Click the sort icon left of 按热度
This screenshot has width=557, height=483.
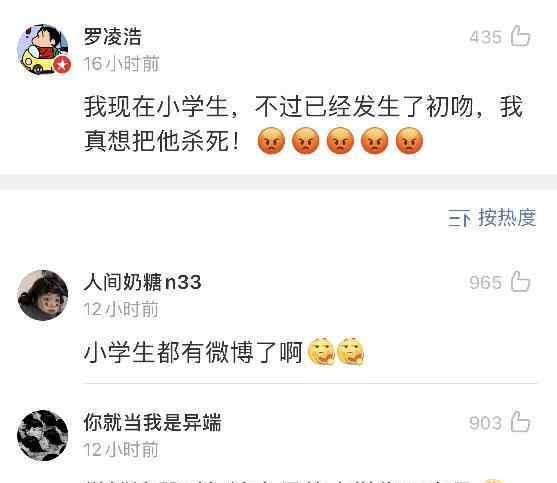[459, 218]
